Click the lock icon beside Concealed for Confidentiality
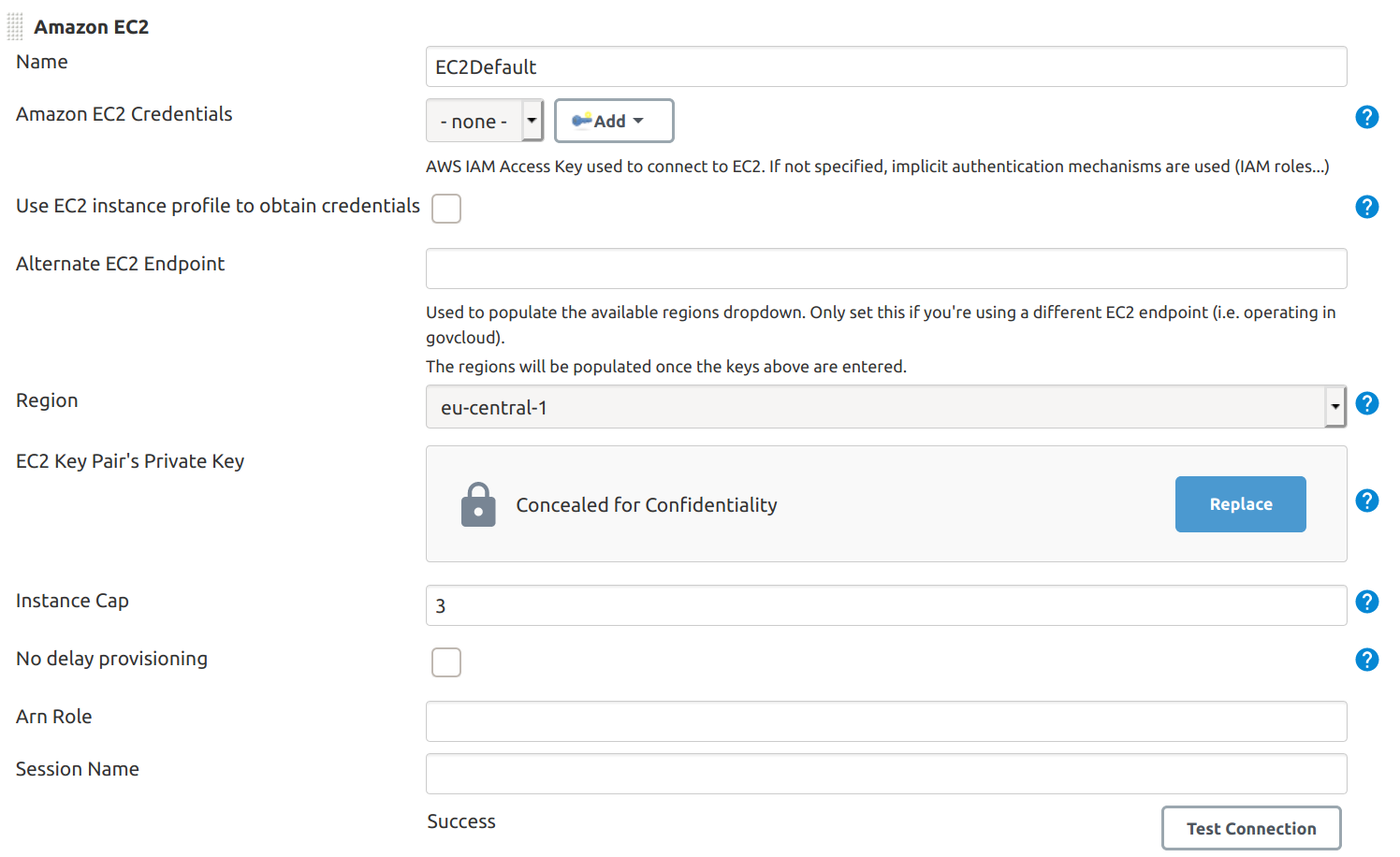This screenshot has width=1400, height=857. (478, 505)
